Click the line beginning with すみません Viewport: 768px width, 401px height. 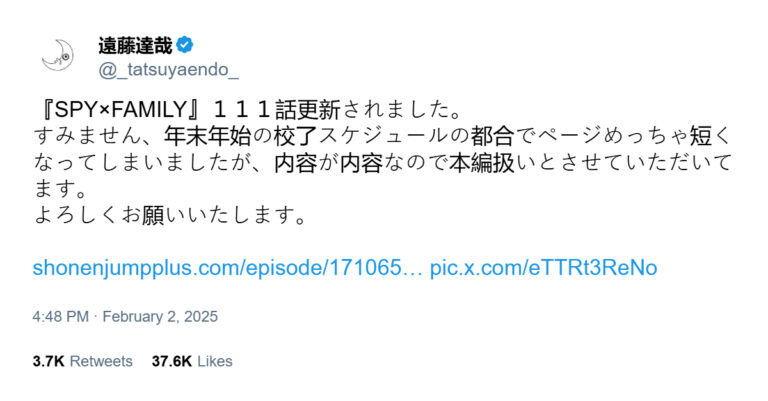point(382,136)
